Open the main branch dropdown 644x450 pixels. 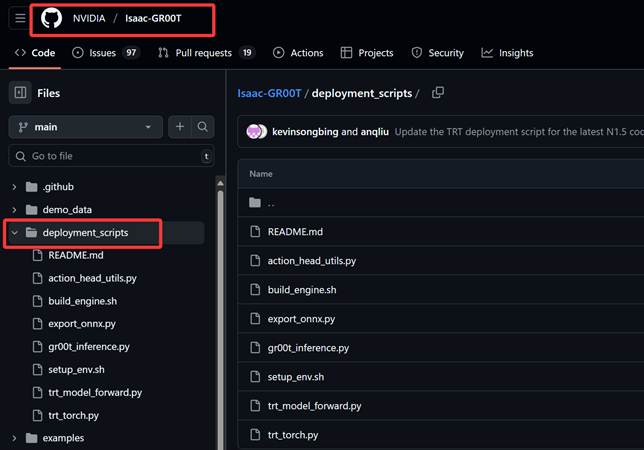(85, 127)
